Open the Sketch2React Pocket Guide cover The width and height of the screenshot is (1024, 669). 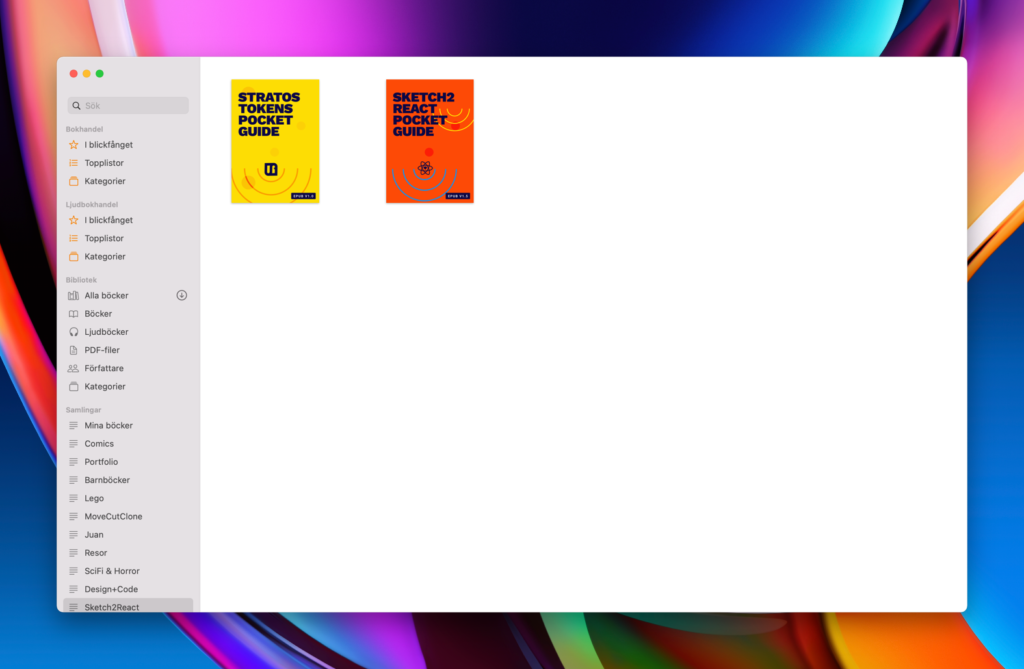pos(430,141)
